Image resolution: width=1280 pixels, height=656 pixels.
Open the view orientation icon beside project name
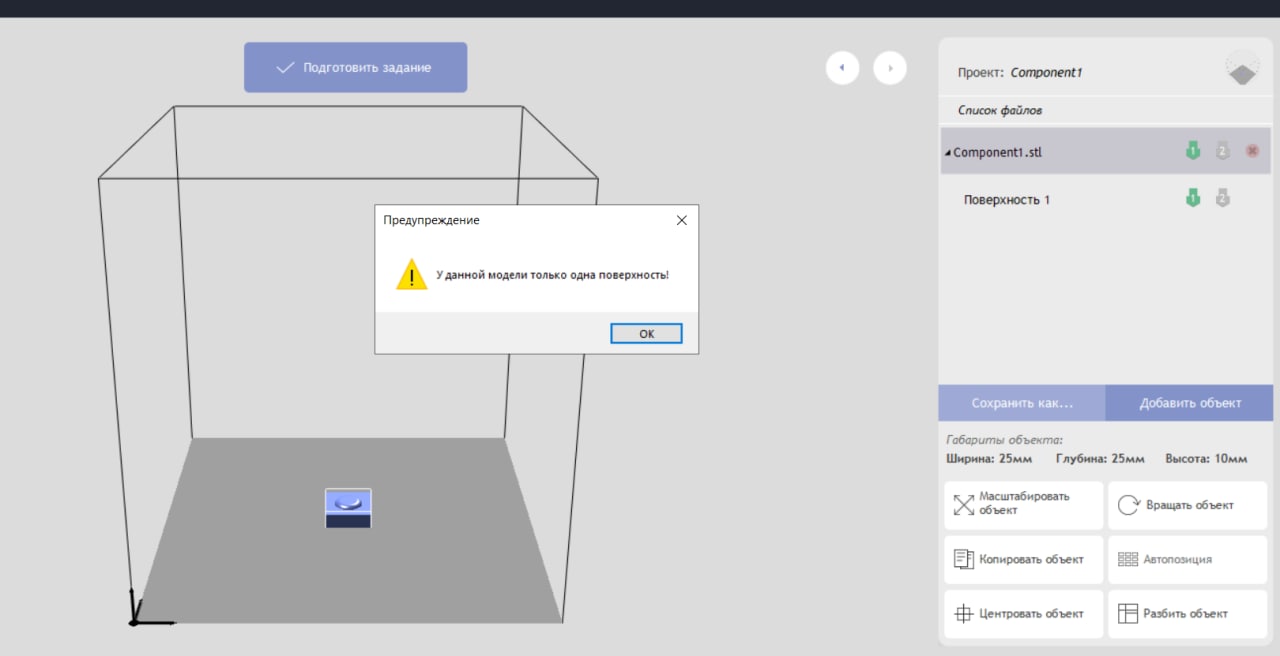tap(1242, 69)
